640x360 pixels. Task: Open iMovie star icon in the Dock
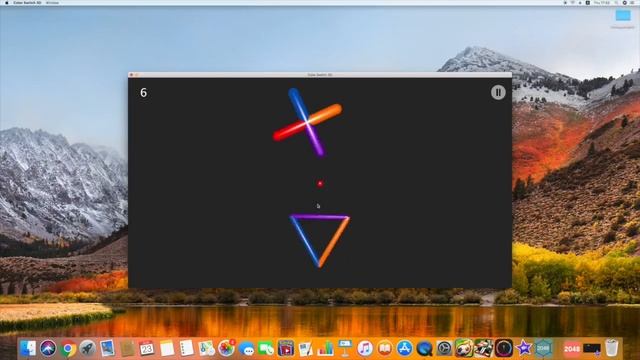523,349
